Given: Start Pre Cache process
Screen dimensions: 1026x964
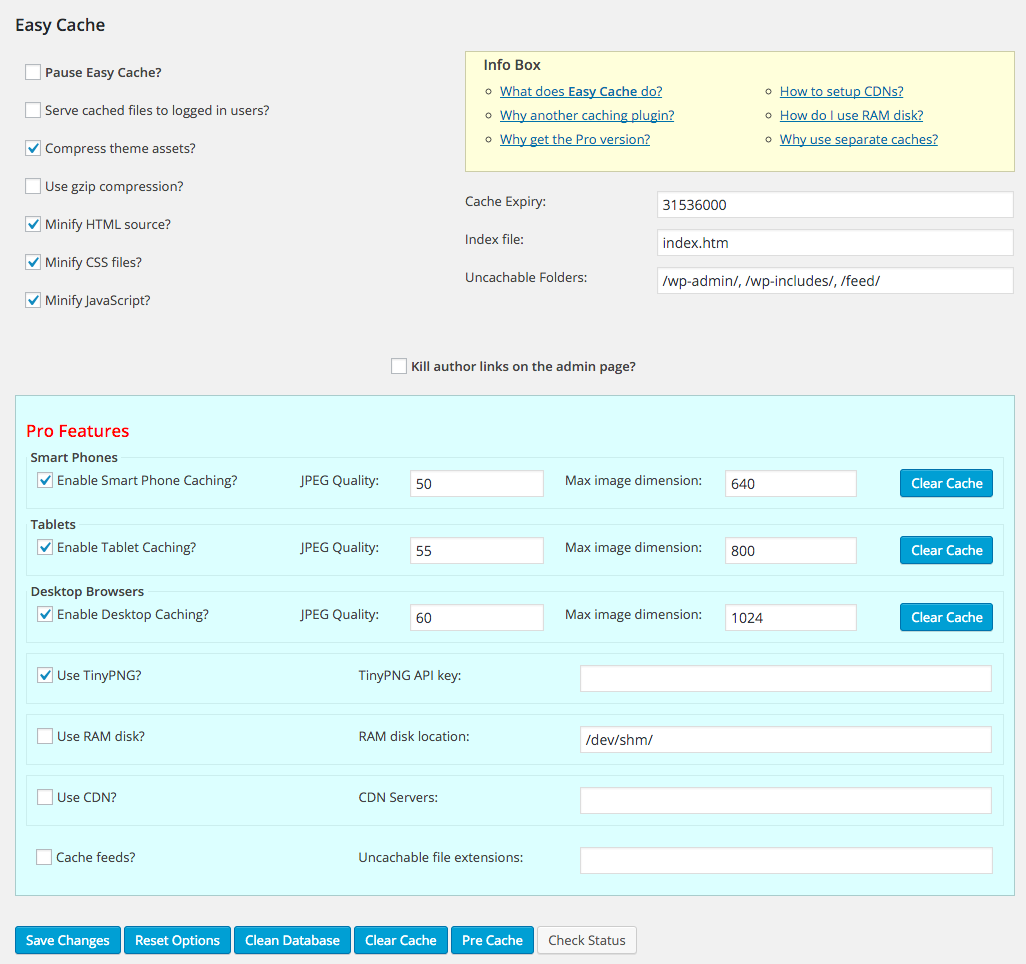Looking at the screenshot, I should pyautogui.click(x=492, y=940).
